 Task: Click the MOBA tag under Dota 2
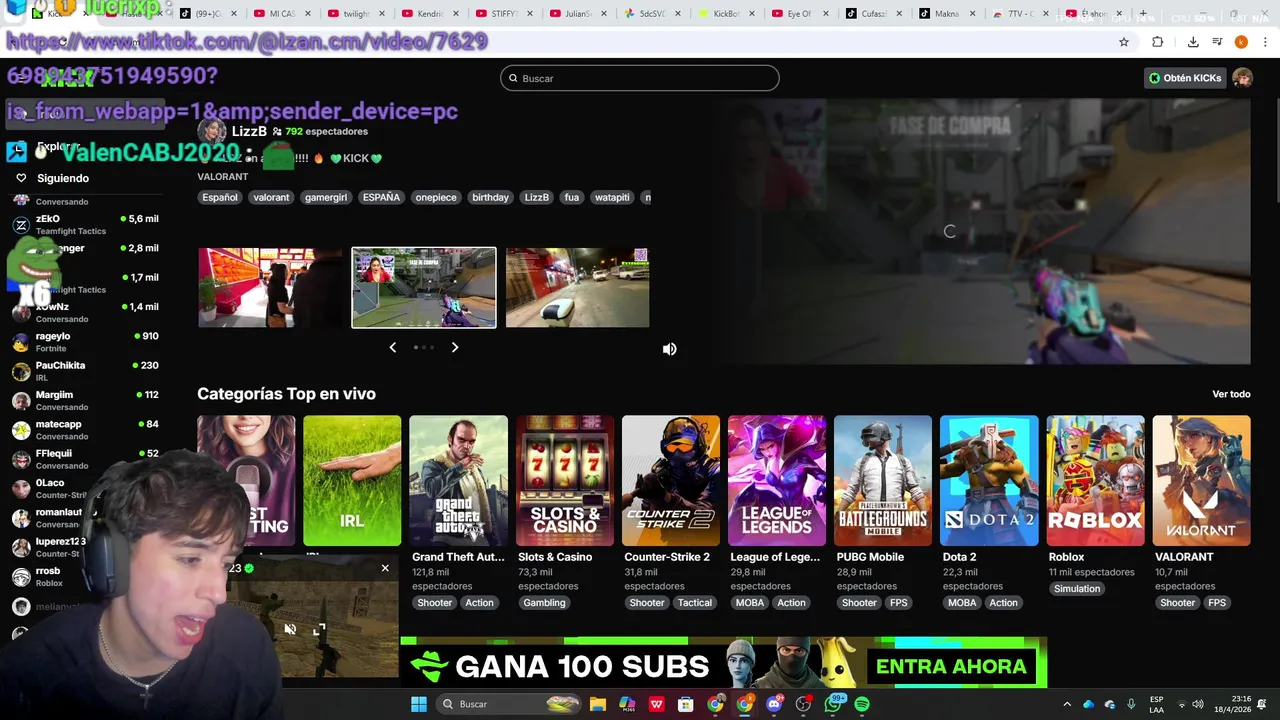pyautogui.click(x=961, y=603)
